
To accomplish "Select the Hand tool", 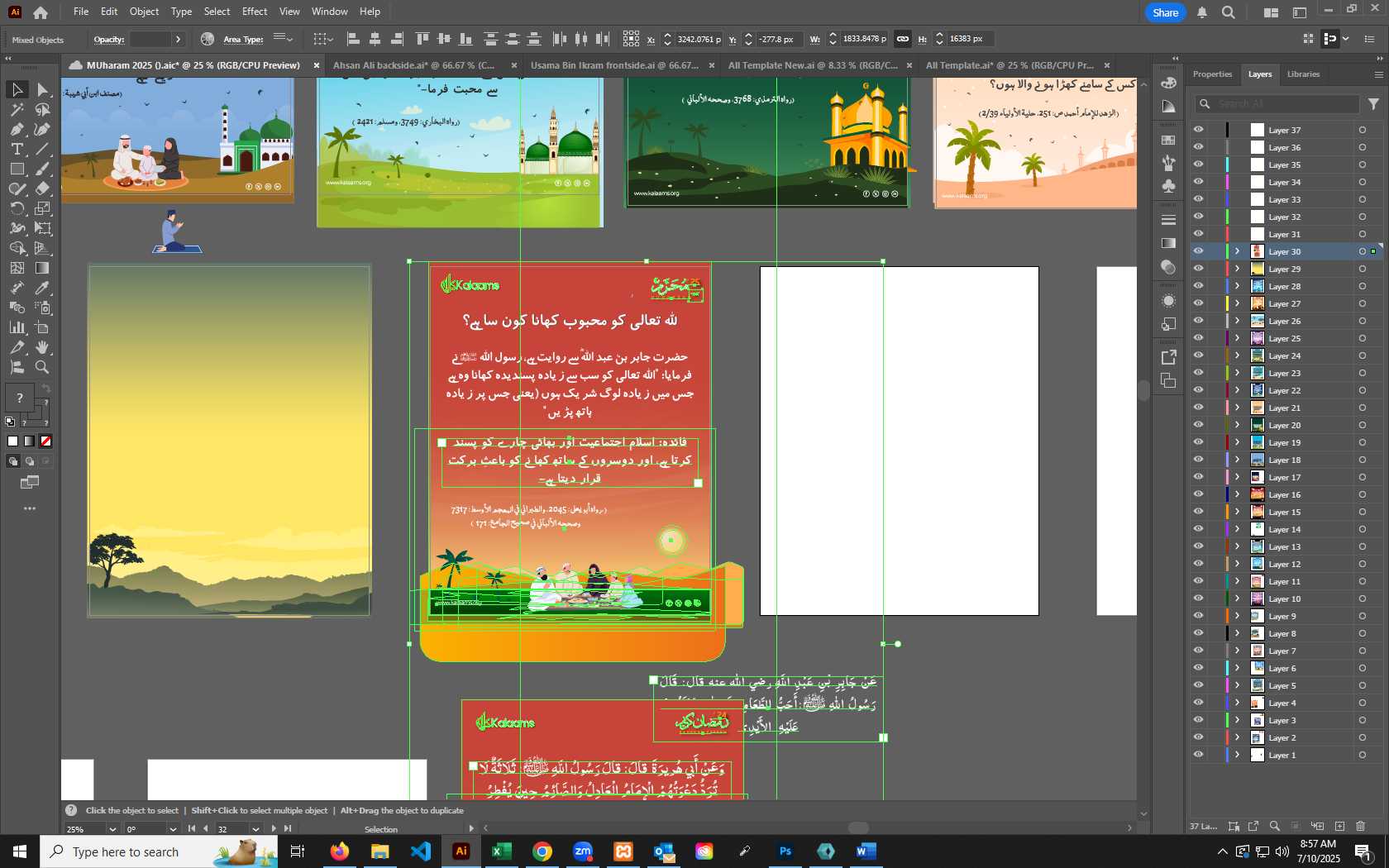I will click(43, 347).
